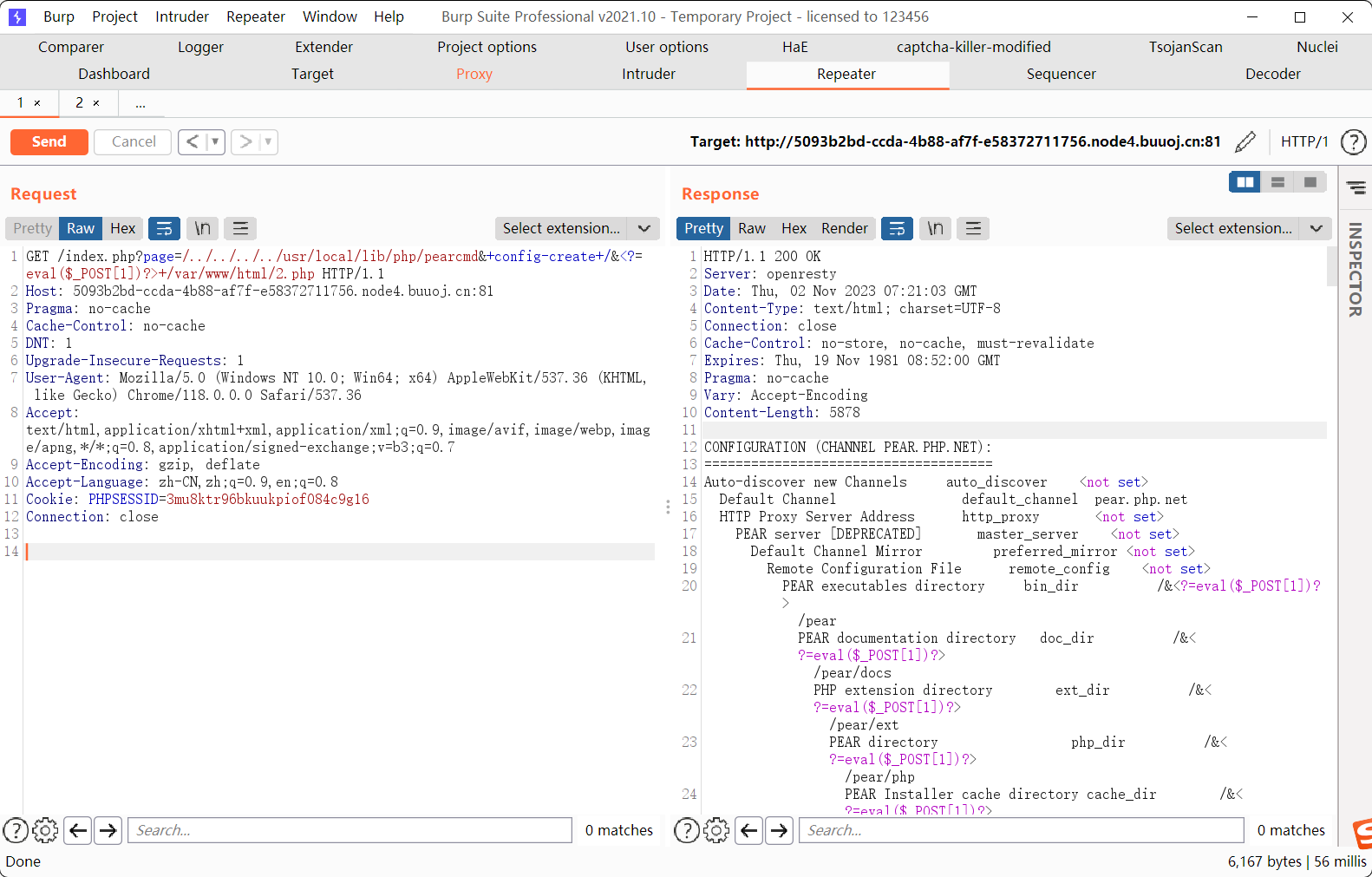Switch Request view to Hex
This screenshot has height=877, width=1372.
pyautogui.click(x=122, y=228)
